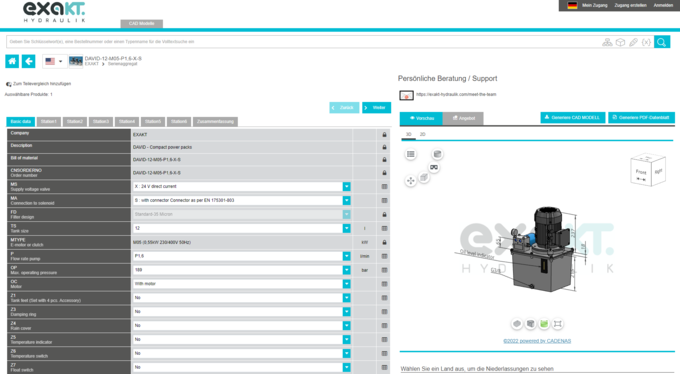This screenshot has width=680, height=374.
Task: Open the variable search (x) icon
Action: point(646,42)
